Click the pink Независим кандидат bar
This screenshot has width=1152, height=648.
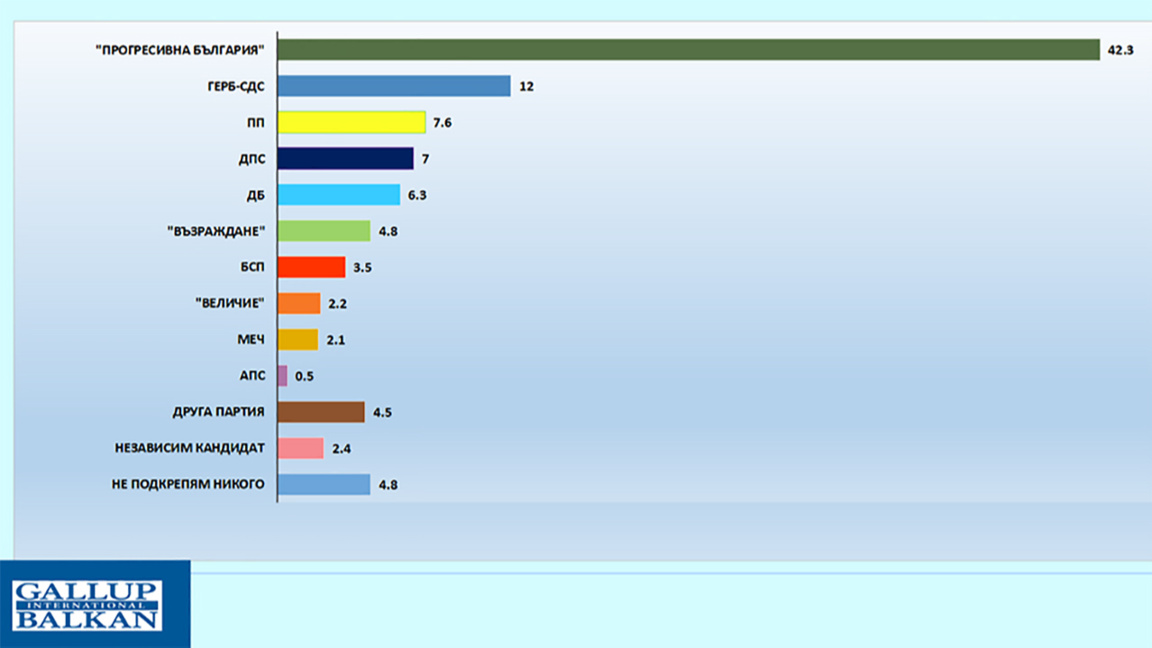click(300, 448)
